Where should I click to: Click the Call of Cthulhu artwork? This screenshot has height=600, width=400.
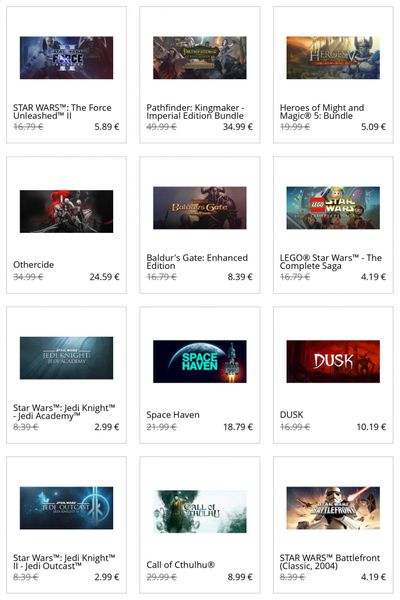[200, 511]
